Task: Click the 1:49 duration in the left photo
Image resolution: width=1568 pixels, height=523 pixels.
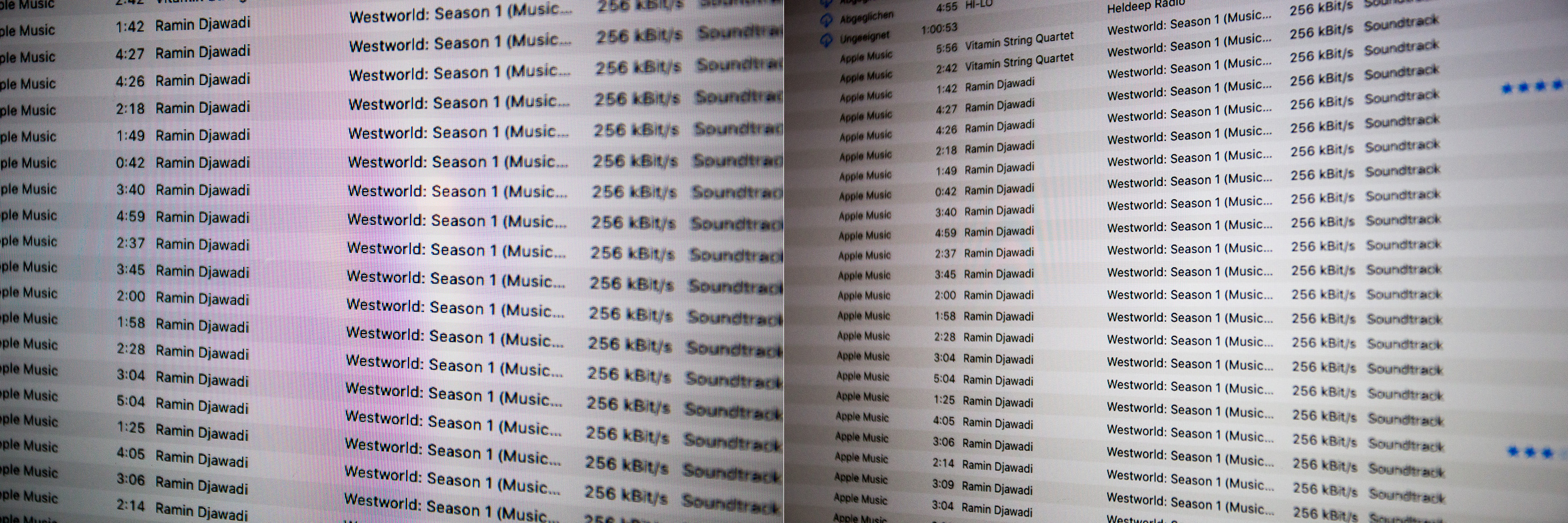Action: coord(130,135)
